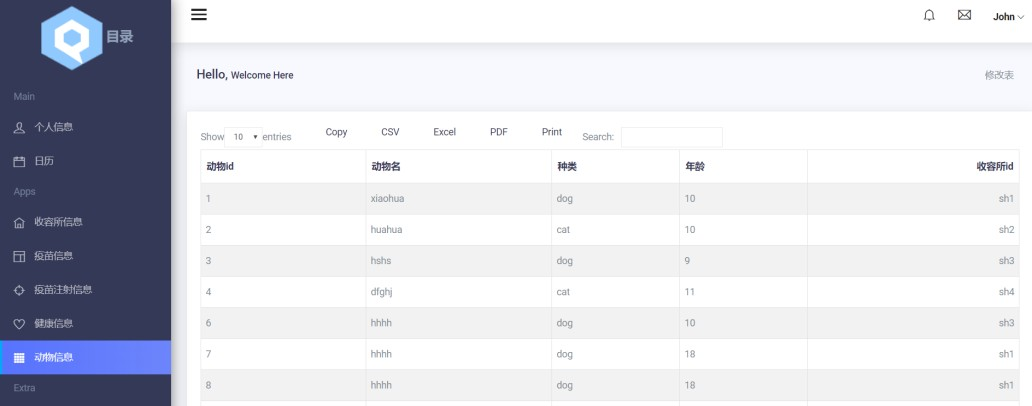
Task: Select 动物信息 in the sidebar
Action: [x=53, y=357]
